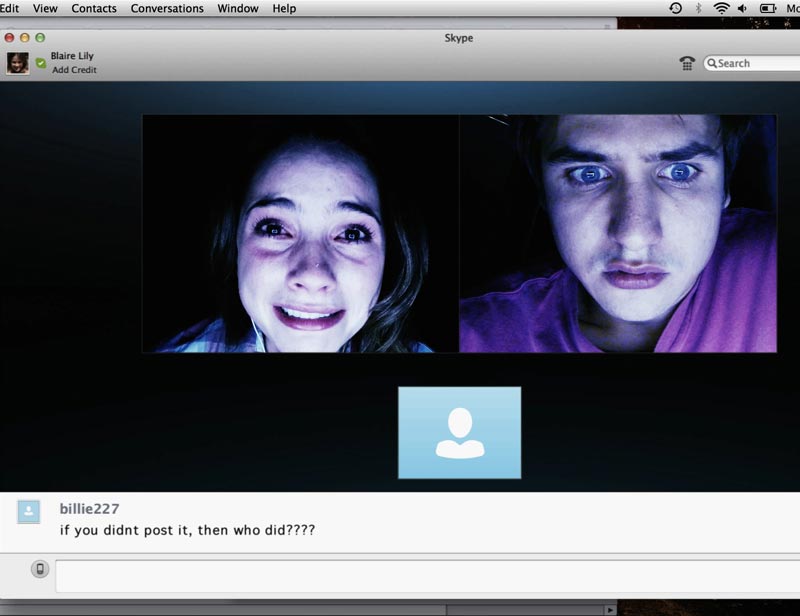
Task: Click the SMS phone icon beside message box
Action: point(40,569)
